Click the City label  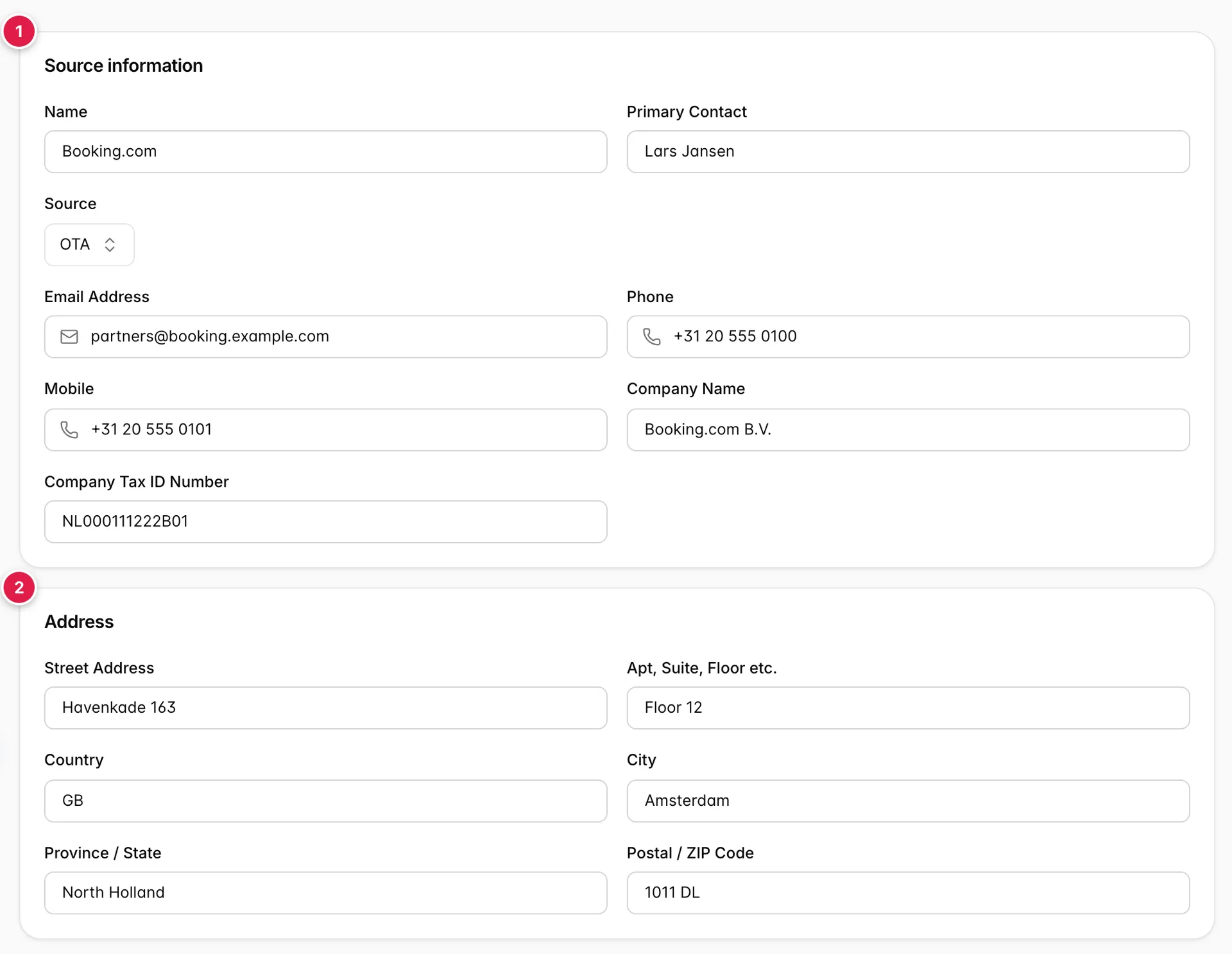(642, 760)
